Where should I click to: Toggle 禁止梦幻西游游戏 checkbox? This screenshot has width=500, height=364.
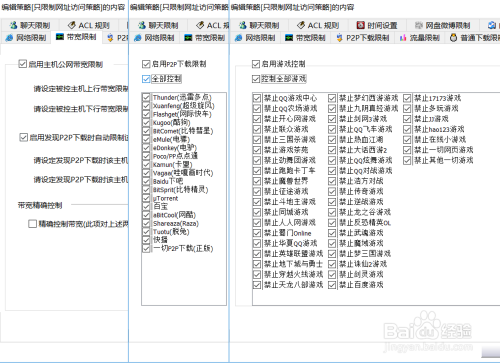pyautogui.click(x=332, y=98)
